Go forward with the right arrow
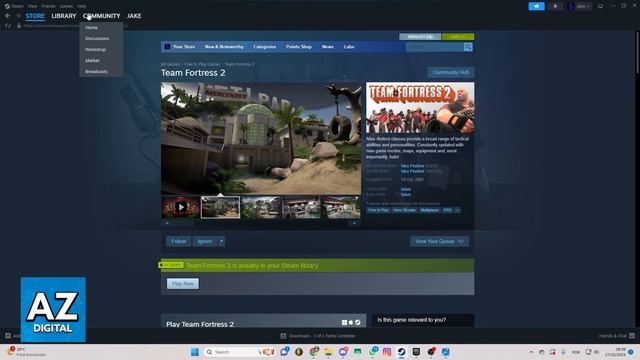The height and width of the screenshot is (360, 640). [18, 16]
